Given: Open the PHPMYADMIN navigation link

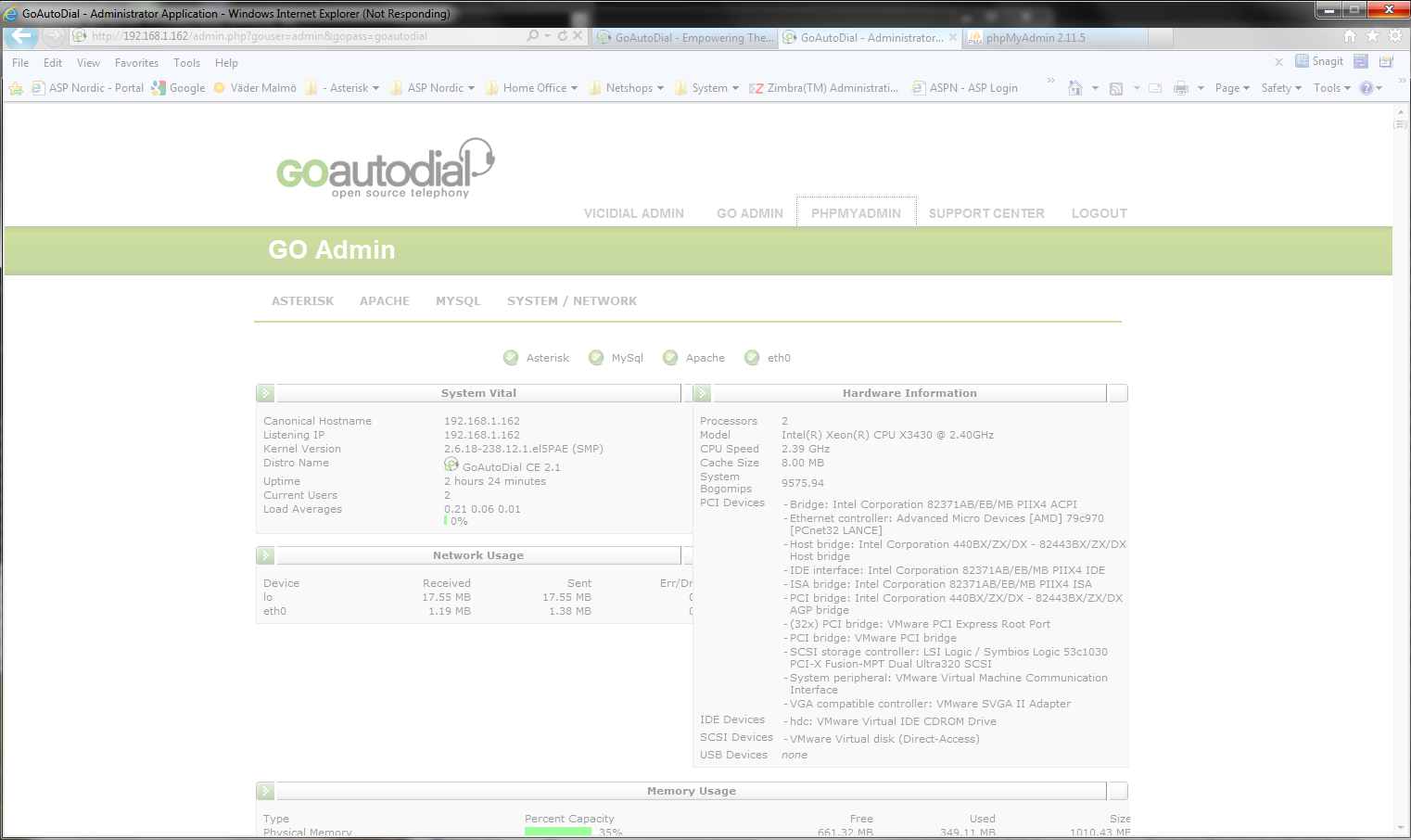Looking at the screenshot, I should (x=856, y=213).
